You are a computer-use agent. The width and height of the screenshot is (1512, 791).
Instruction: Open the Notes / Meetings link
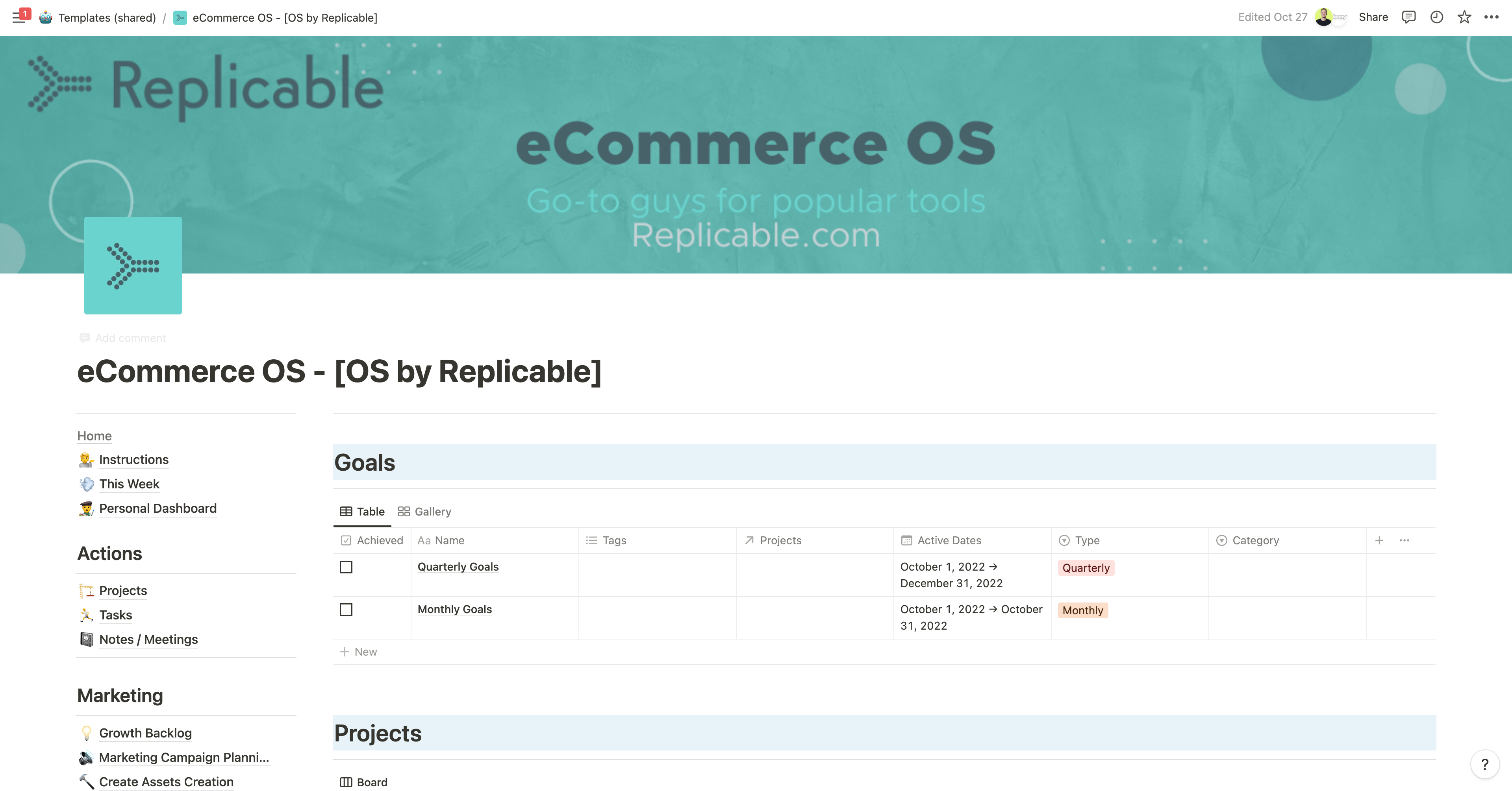tap(148, 639)
